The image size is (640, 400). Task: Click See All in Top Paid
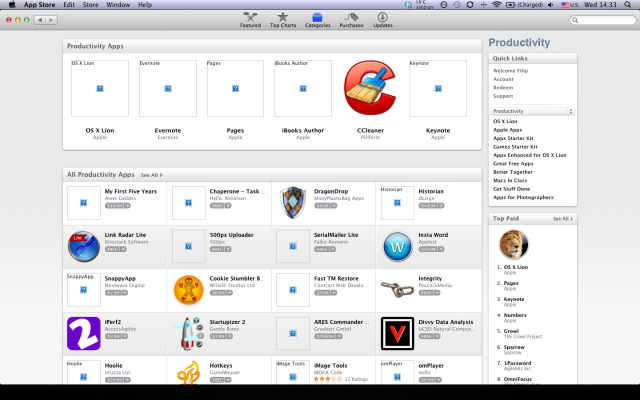click(x=562, y=219)
